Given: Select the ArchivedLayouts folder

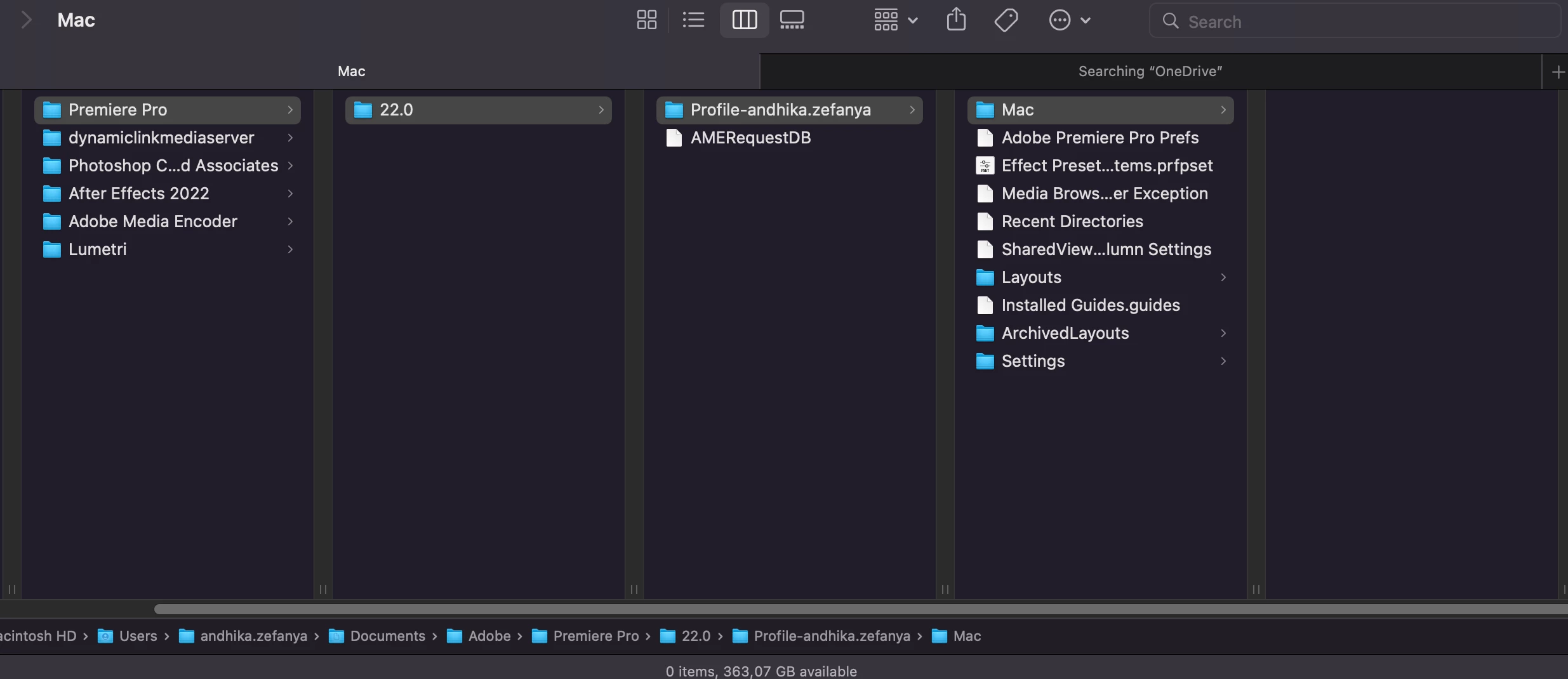Looking at the screenshot, I should tap(1101, 333).
